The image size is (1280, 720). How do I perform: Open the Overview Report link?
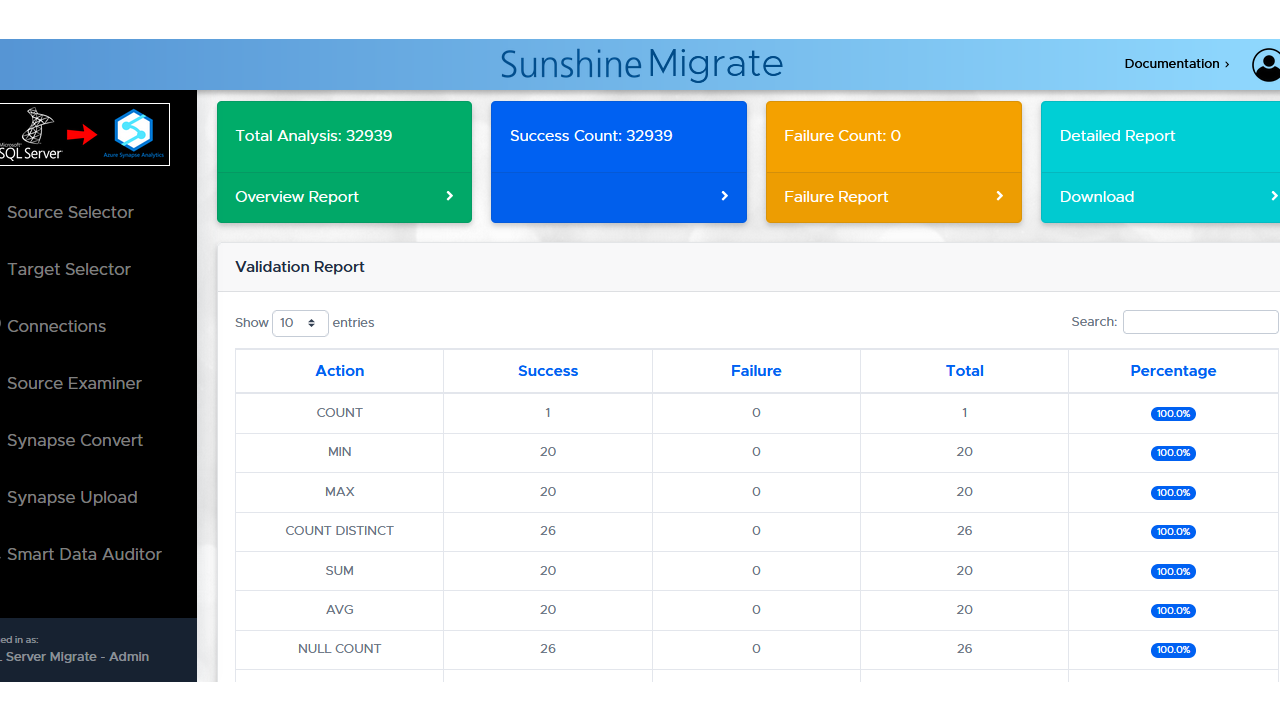tap(297, 197)
